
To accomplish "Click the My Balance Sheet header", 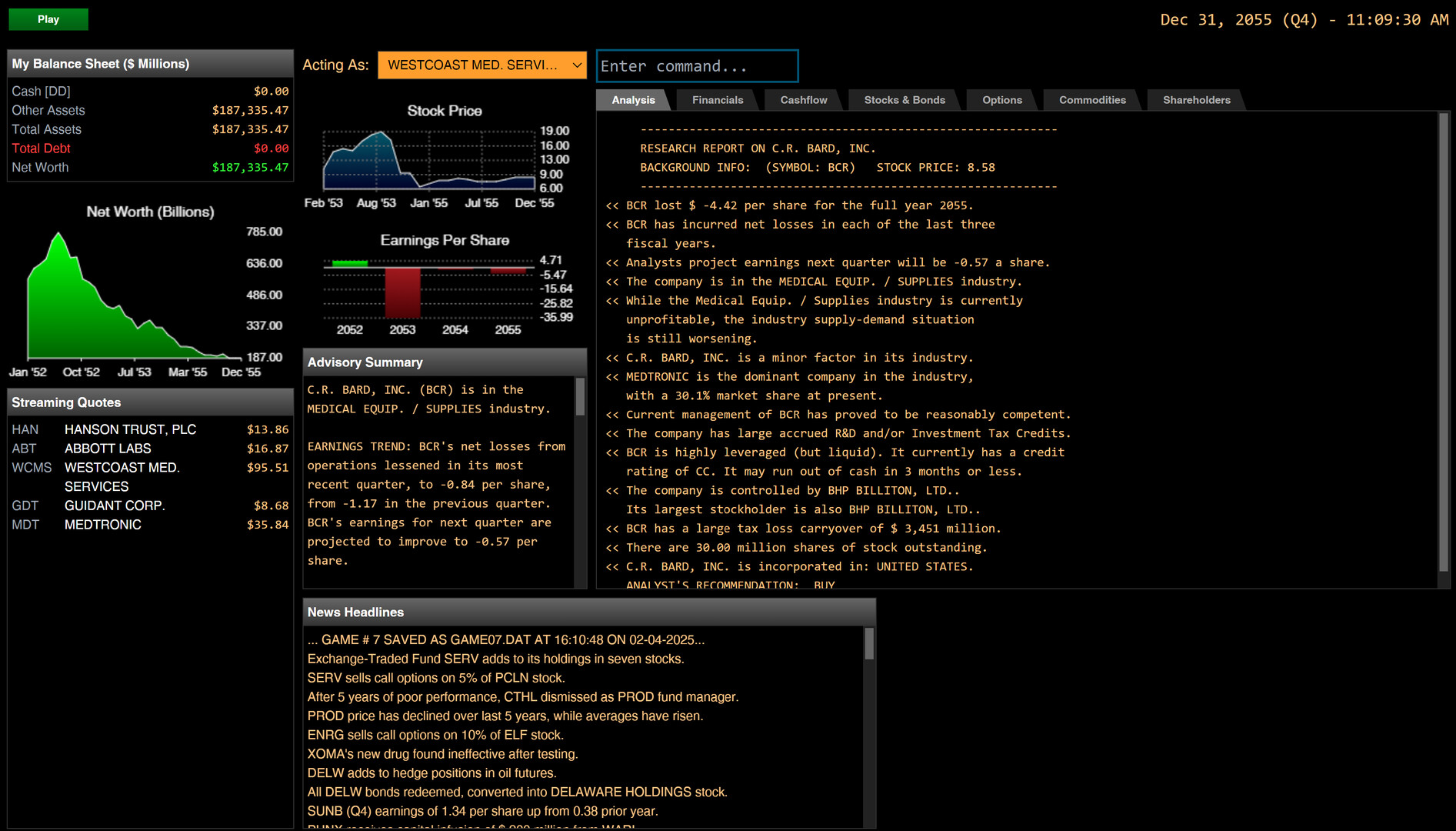I will tap(150, 64).
